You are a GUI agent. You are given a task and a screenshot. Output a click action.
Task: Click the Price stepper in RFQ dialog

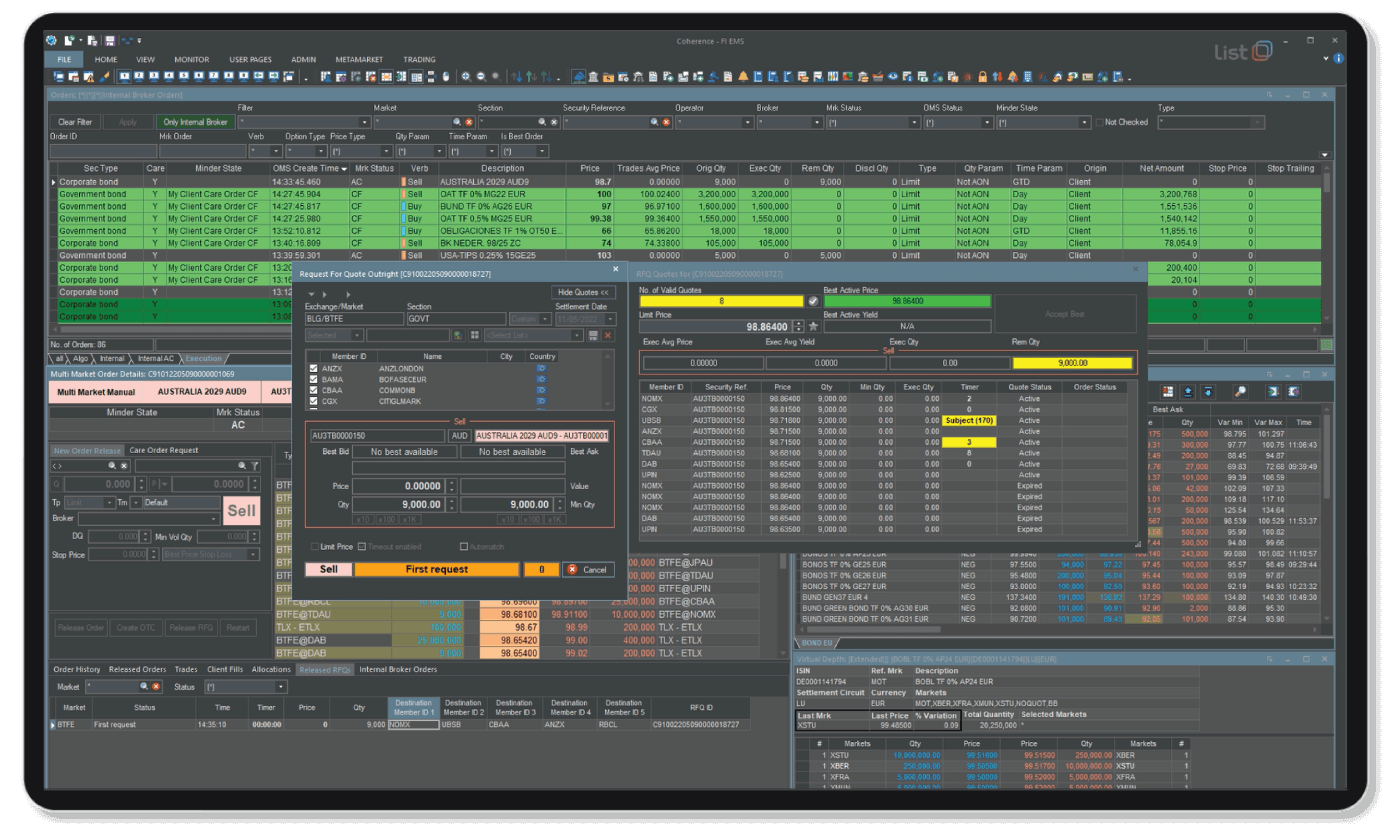point(450,486)
